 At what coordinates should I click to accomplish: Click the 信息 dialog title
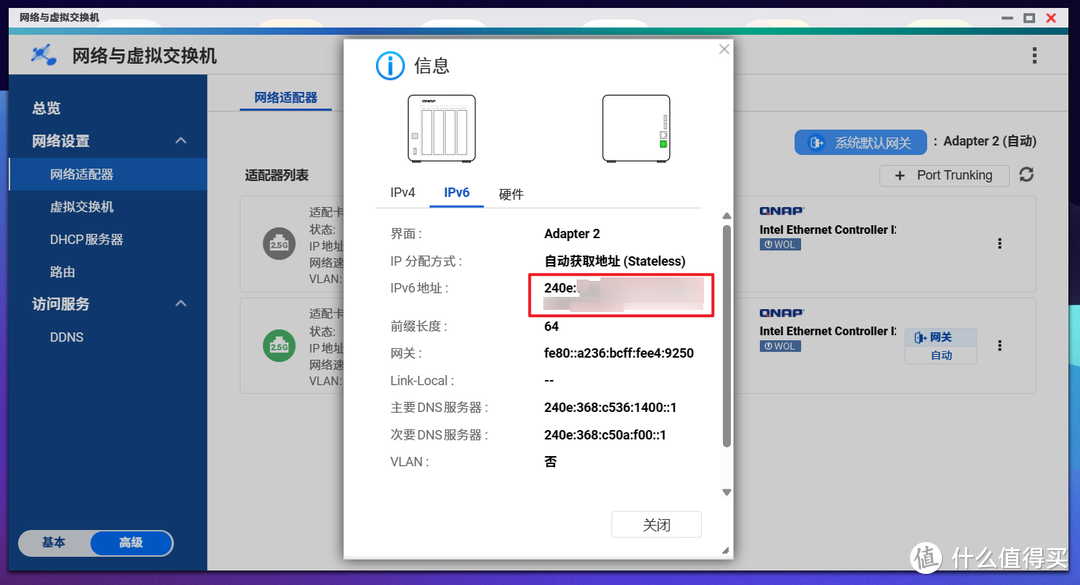tap(432, 66)
